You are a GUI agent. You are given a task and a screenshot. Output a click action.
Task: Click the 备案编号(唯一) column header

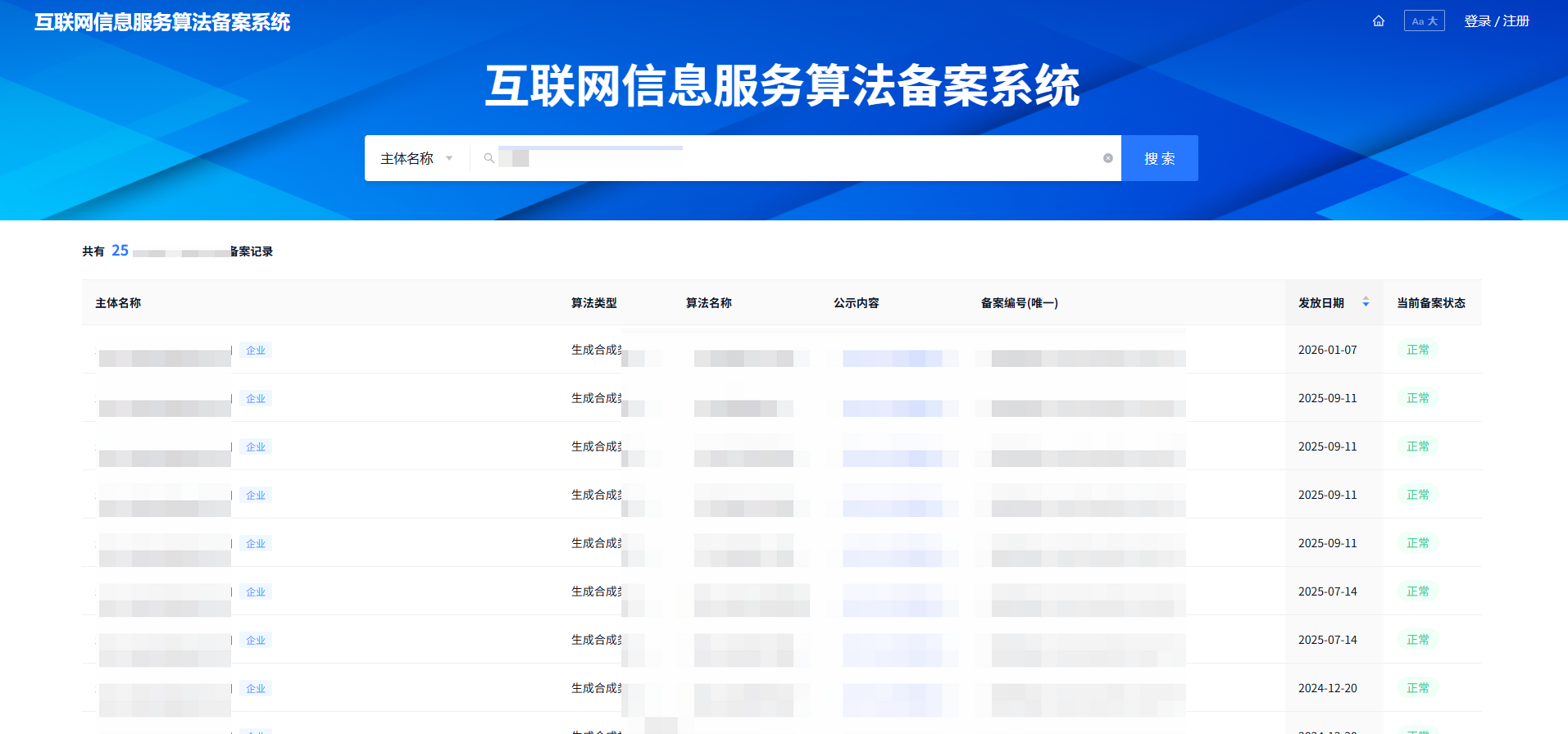click(1019, 303)
